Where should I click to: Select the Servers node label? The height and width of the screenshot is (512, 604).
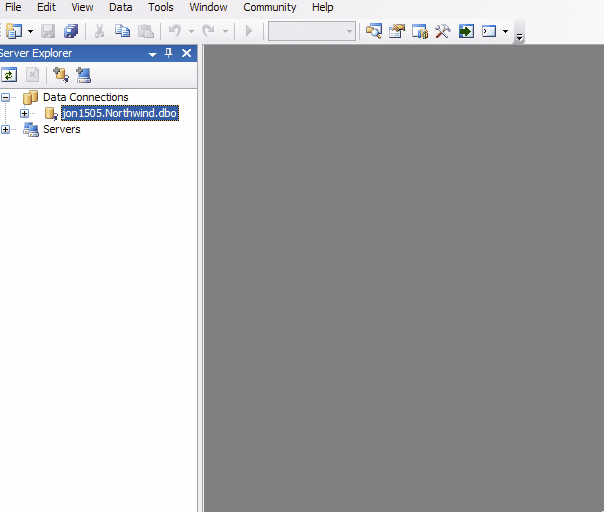[61, 129]
